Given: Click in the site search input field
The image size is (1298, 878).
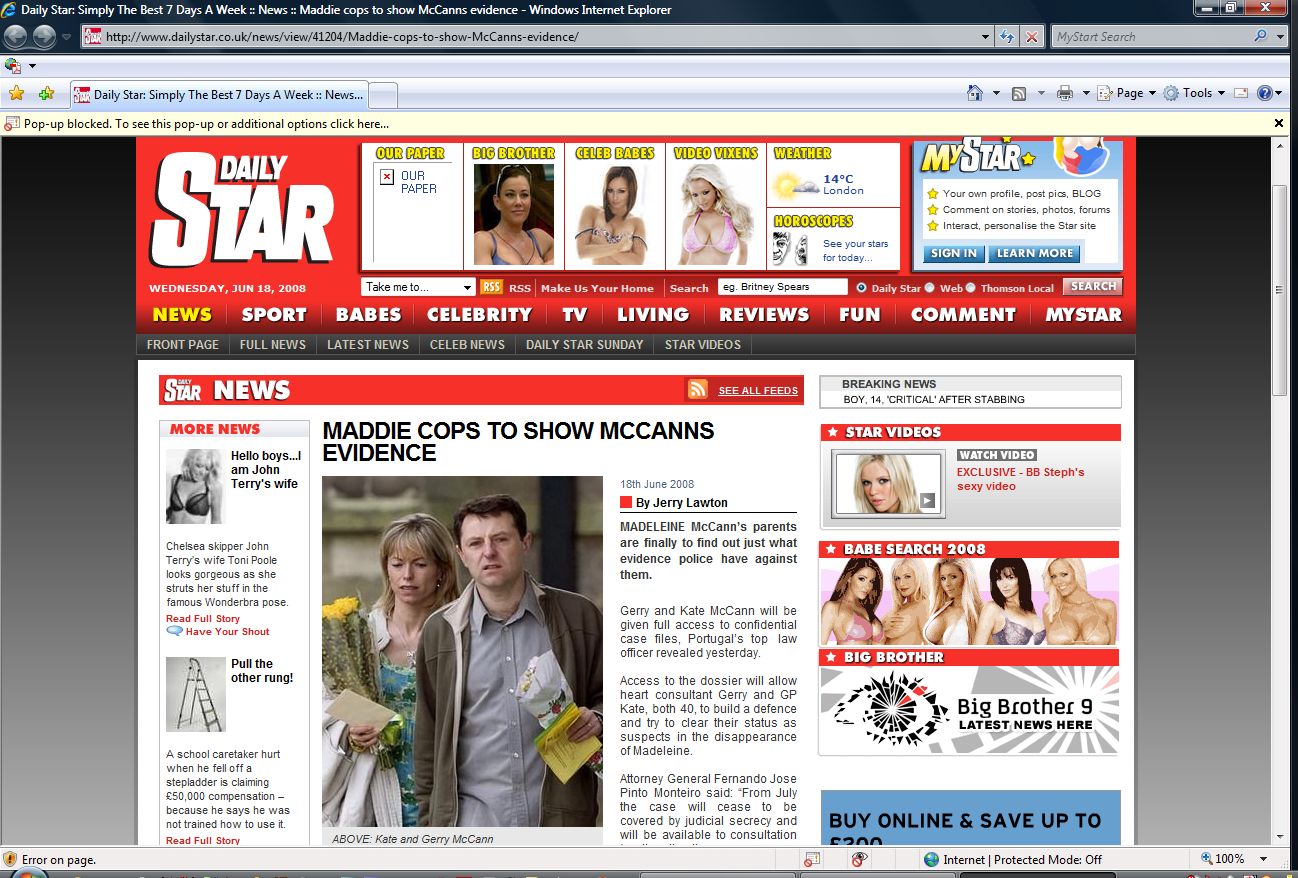Looking at the screenshot, I should tap(782, 287).
